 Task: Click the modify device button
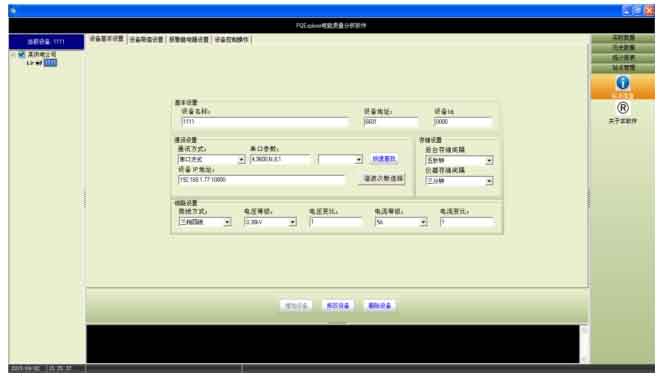pos(338,306)
